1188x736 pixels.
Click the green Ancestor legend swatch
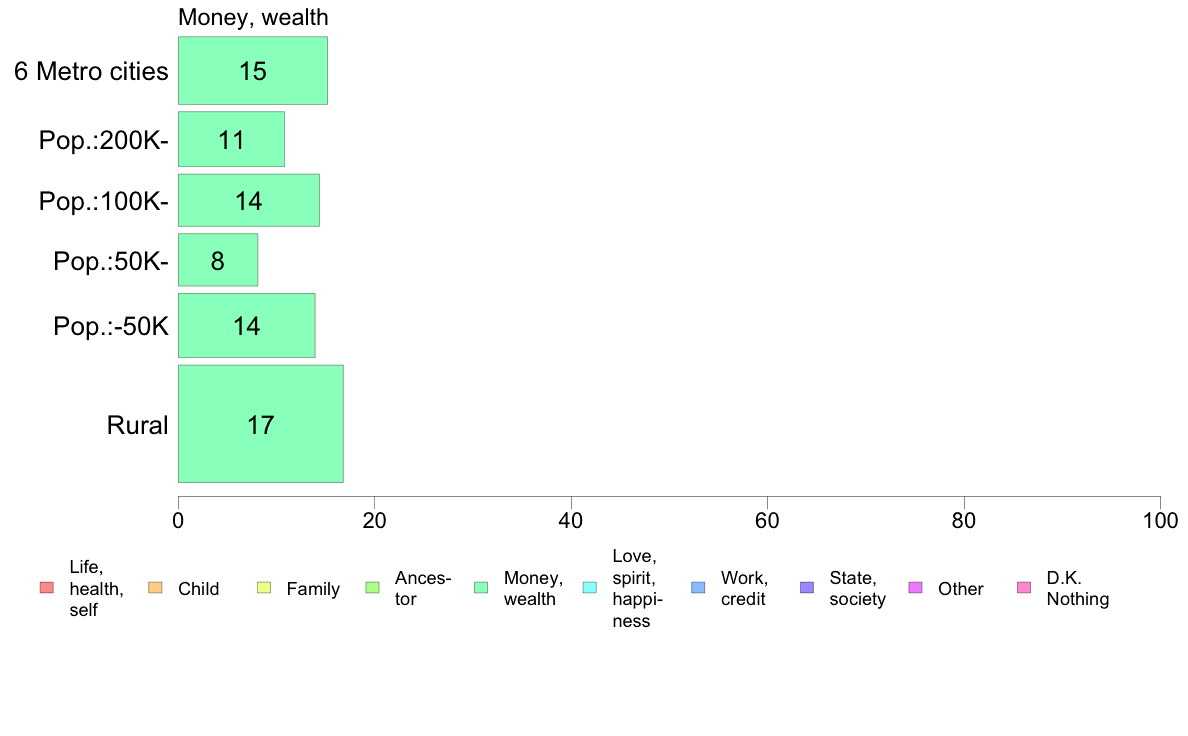pos(372,587)
